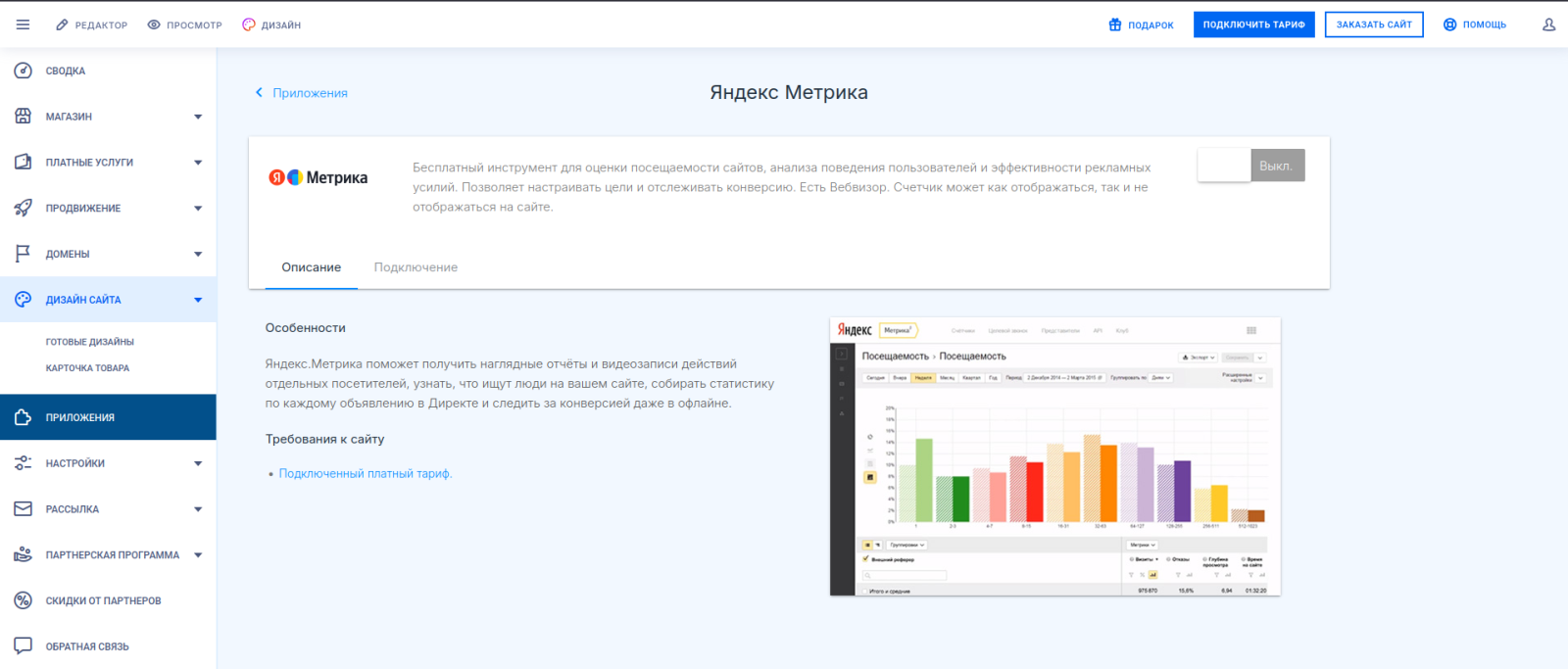Click the Домены flag icon
Image resolution: width=1568 pixels, height=669 pixels.
point(23,254)
